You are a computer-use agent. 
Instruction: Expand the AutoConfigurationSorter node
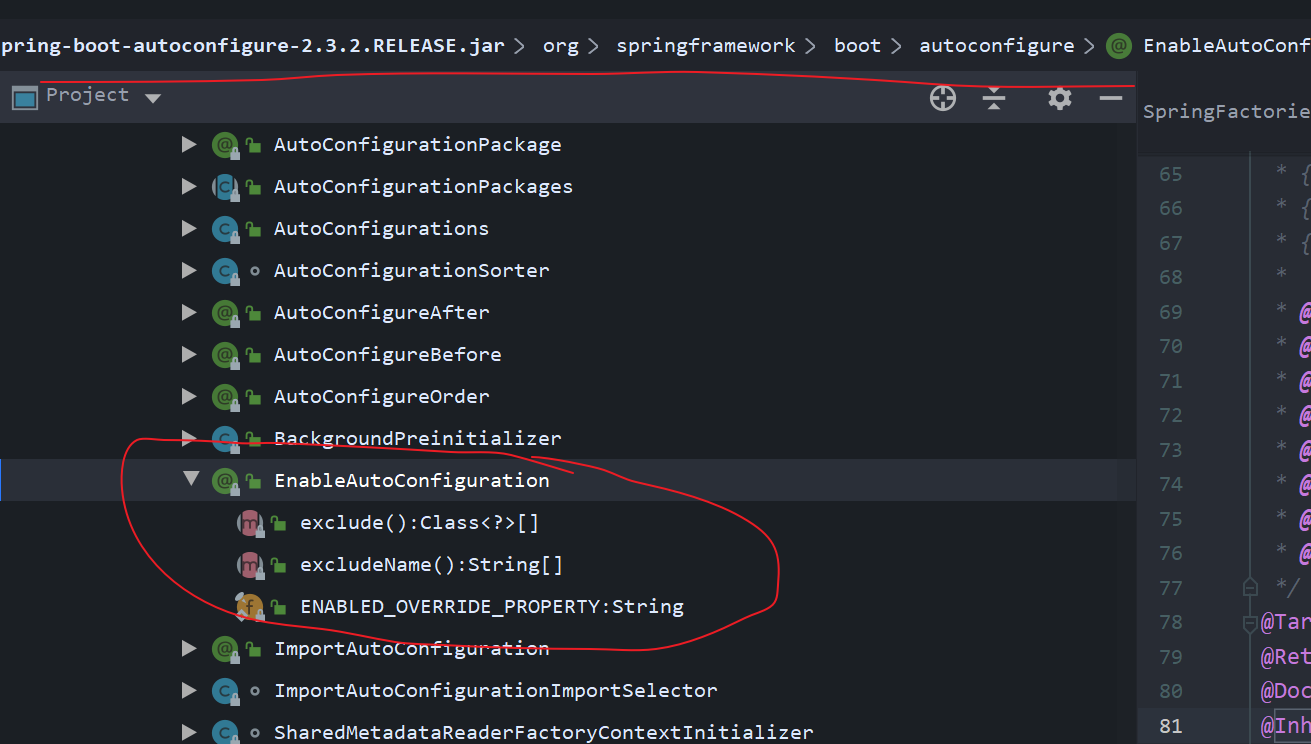pyautogui.click(x=188, y=271)
